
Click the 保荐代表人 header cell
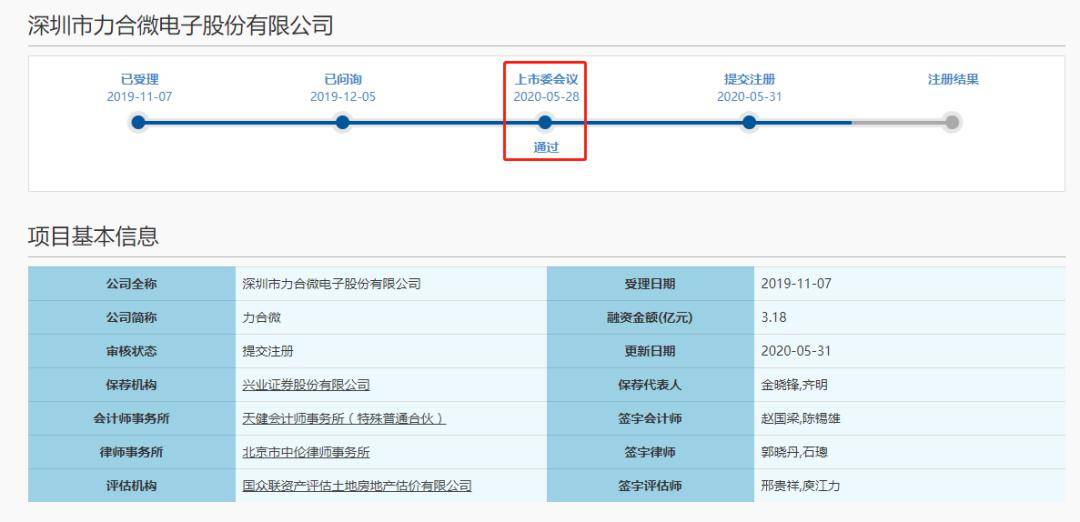coord(650,385)
